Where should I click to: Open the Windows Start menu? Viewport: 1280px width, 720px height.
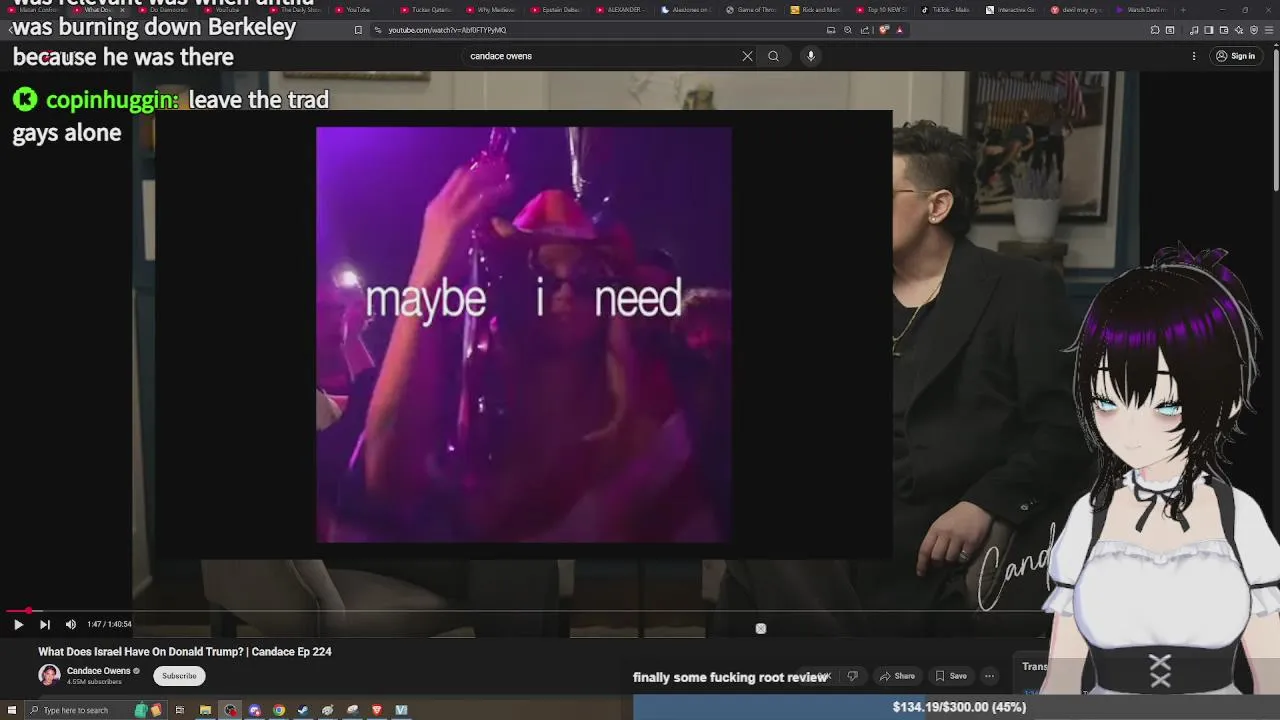point(12,710)
